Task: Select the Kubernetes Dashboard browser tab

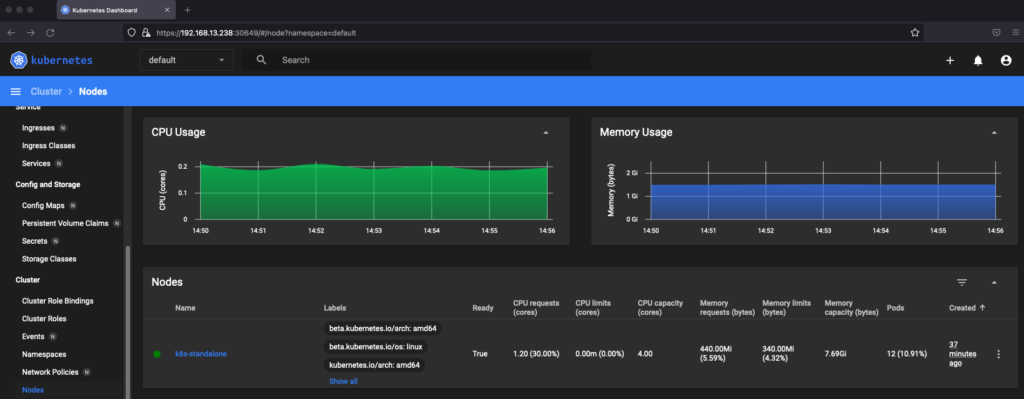Action: (x=116, y=10)
